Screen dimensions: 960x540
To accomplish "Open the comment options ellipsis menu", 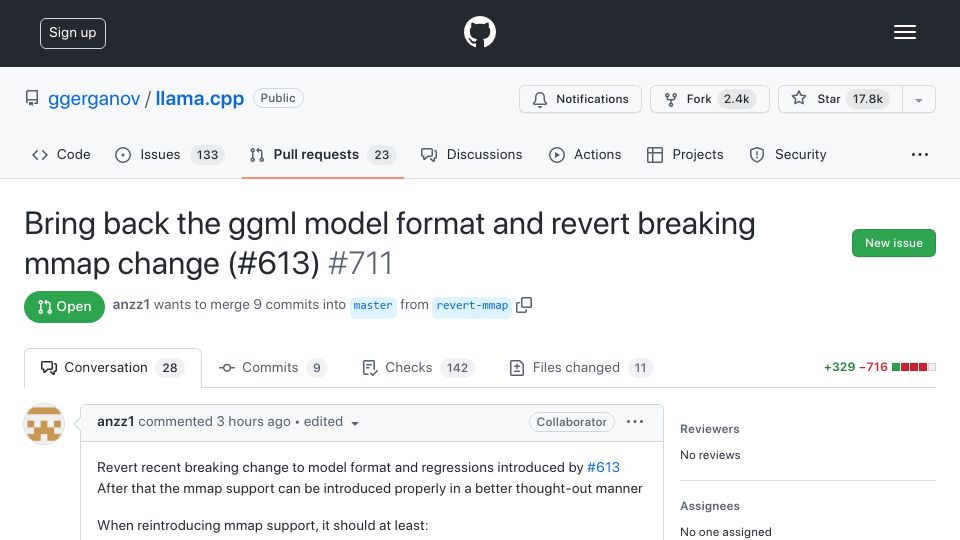I will (635, 422).
